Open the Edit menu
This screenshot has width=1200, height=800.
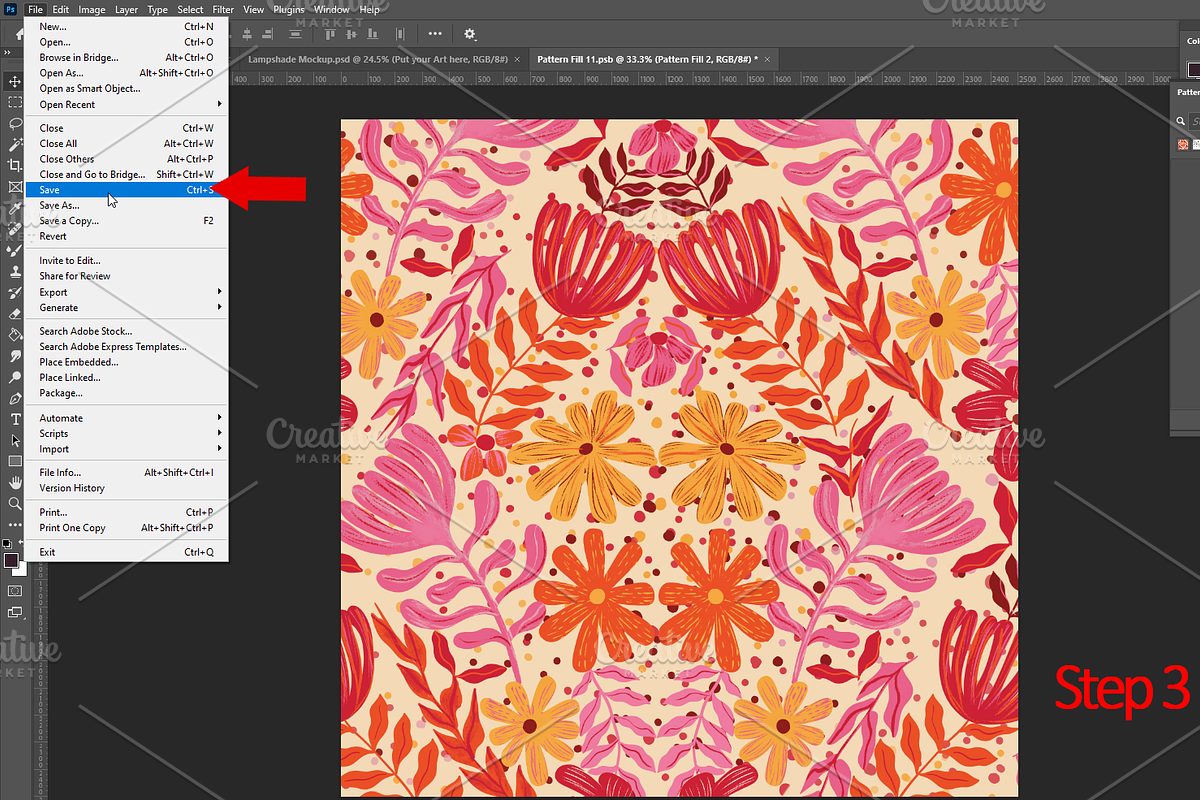(61, 9)
